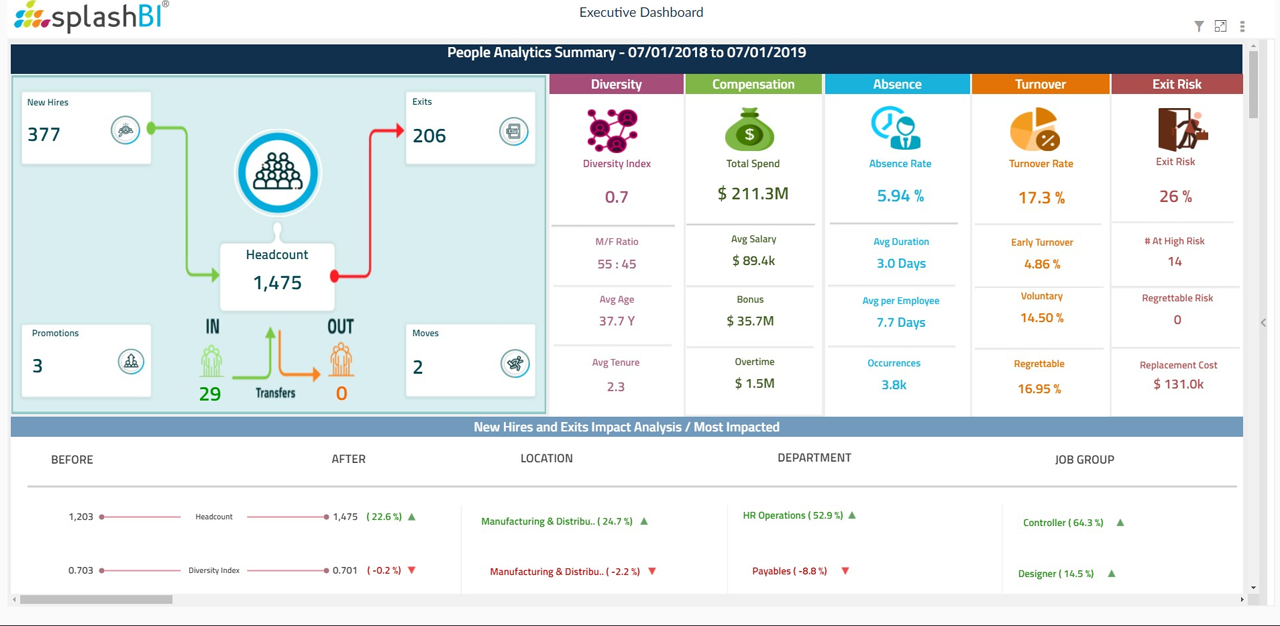Expand the right-side collapsed panel chevron
Viewport: 1280px width, 626px height.
(x=1263, y=322)
